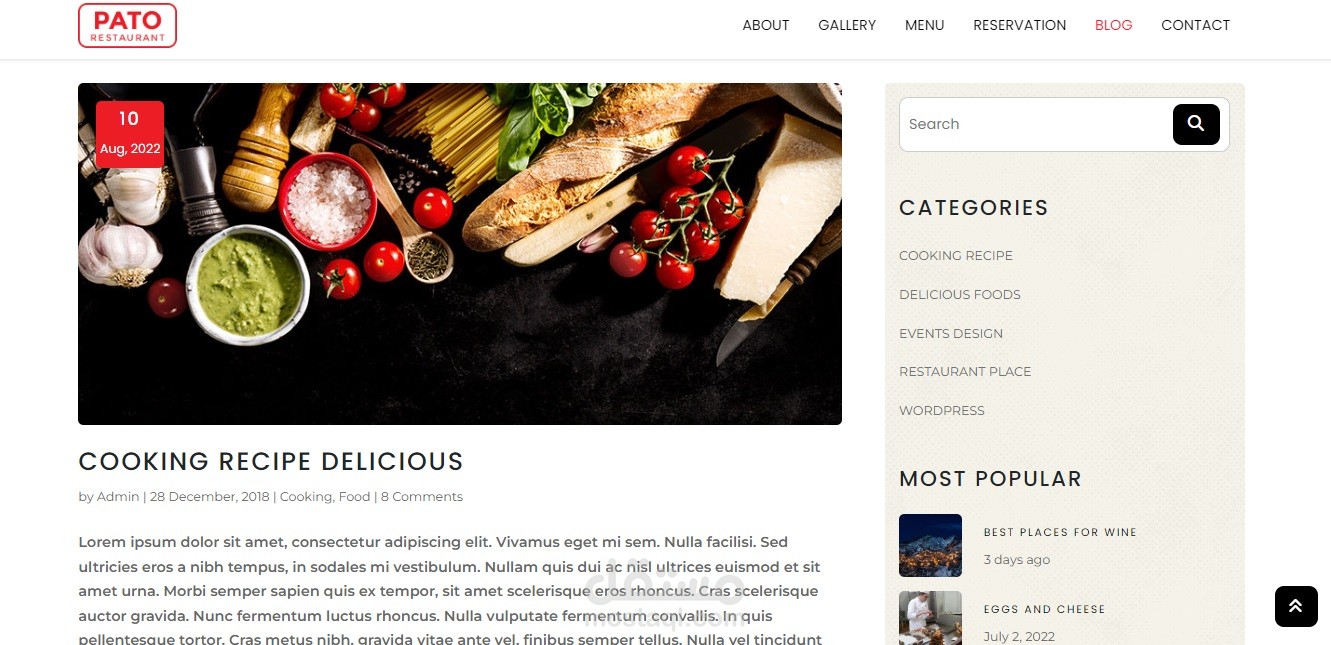This screenshot has width=1331, height=645.
Task: Click the scroll-to-top double chevron button
Action: pyautogui.click(x=1296, y=606)
